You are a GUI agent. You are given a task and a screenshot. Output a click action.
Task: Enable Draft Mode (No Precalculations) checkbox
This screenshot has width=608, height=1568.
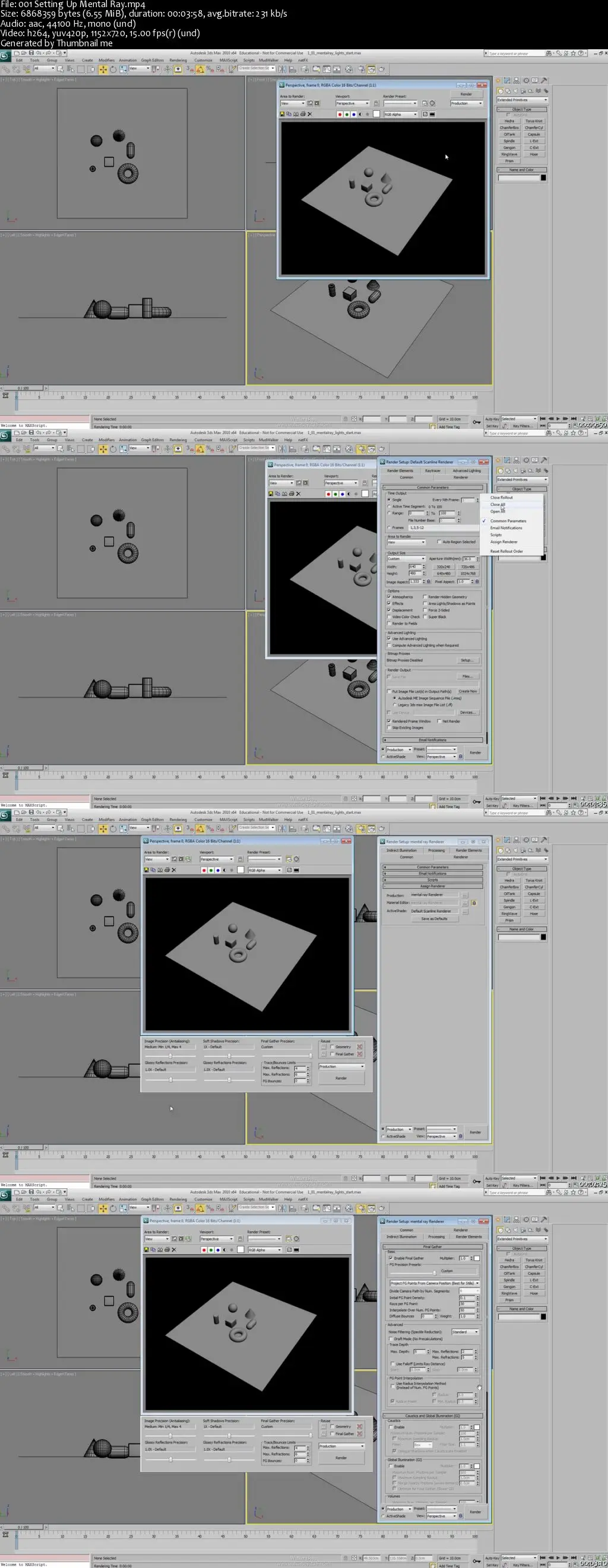coord(391,1339)
